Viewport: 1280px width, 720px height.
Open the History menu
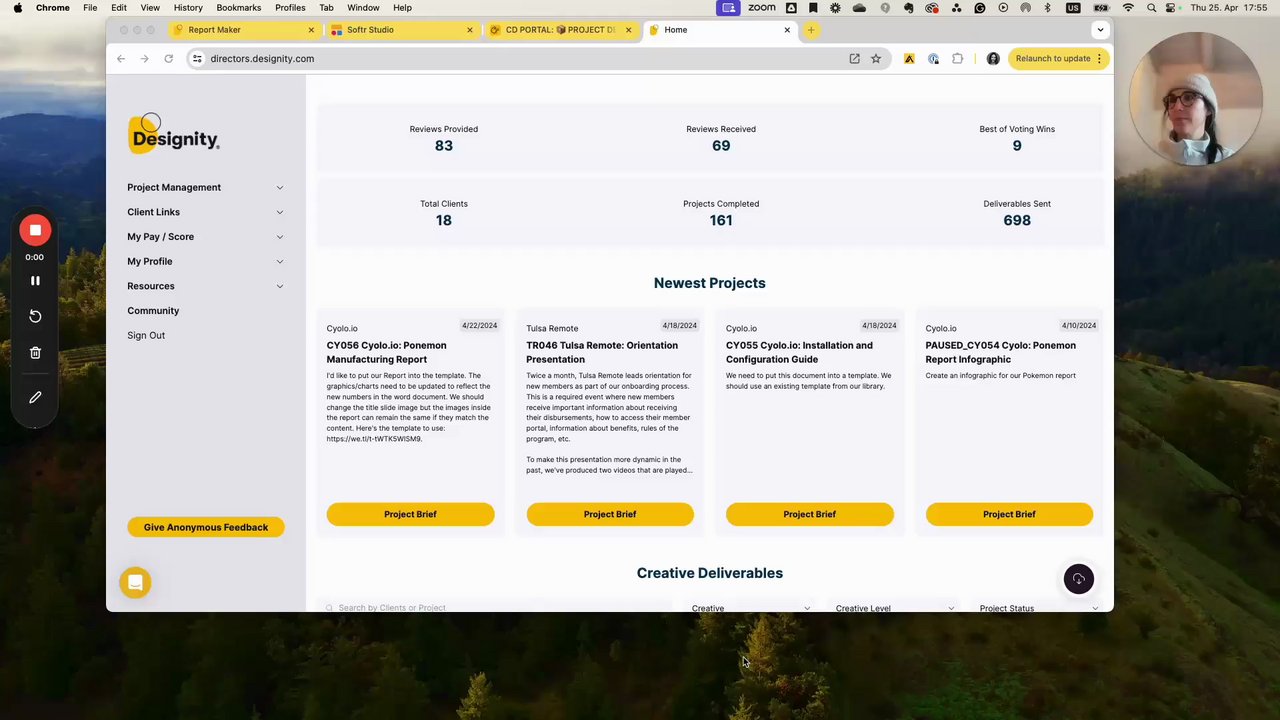point(188,8)
